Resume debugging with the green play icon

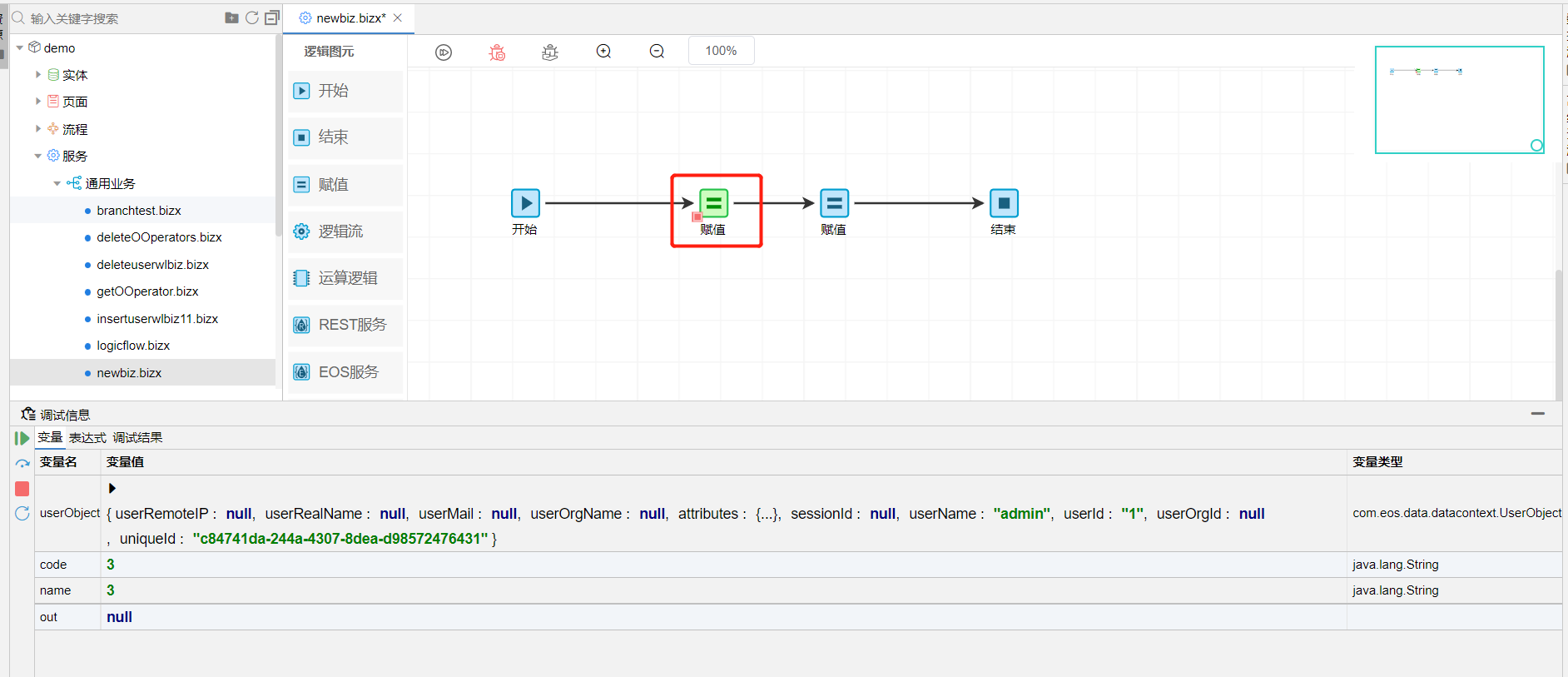coord(22,438)
